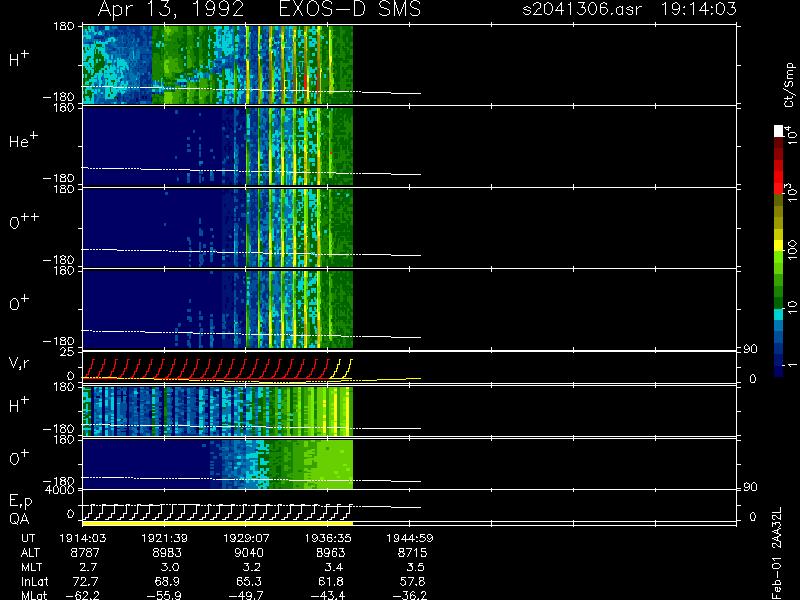Click the 'EXOS-D SMS' title text
800x600 pixels.
point(350,9)
